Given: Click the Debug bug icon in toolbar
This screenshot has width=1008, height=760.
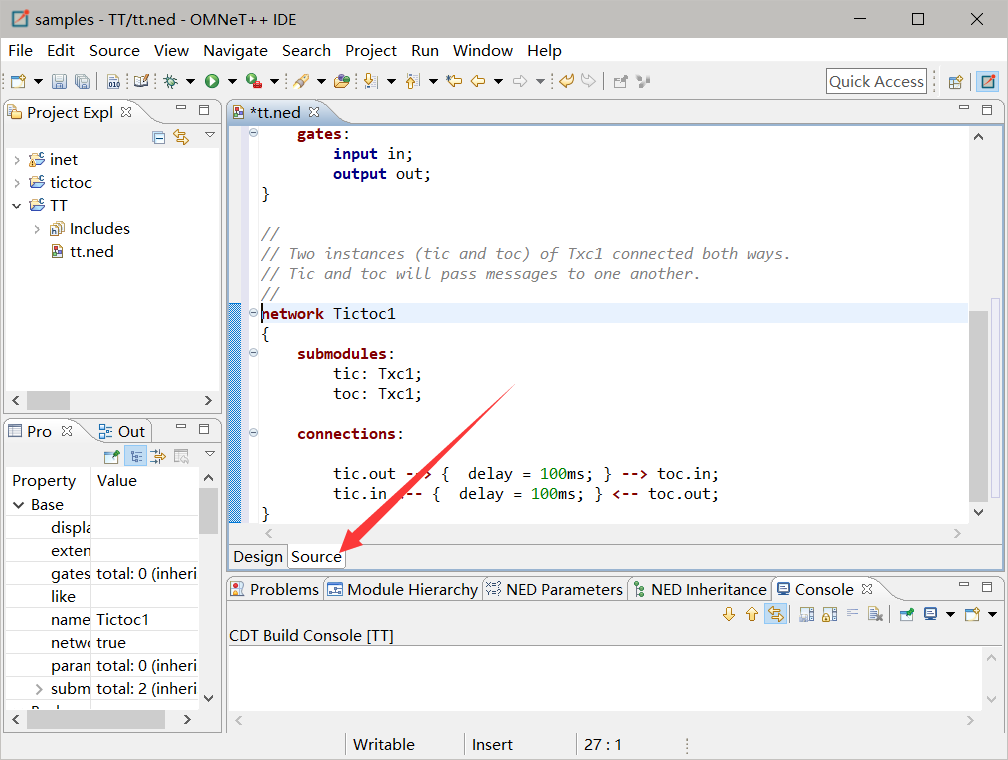Looking at the screenshot, I should 171,82.
